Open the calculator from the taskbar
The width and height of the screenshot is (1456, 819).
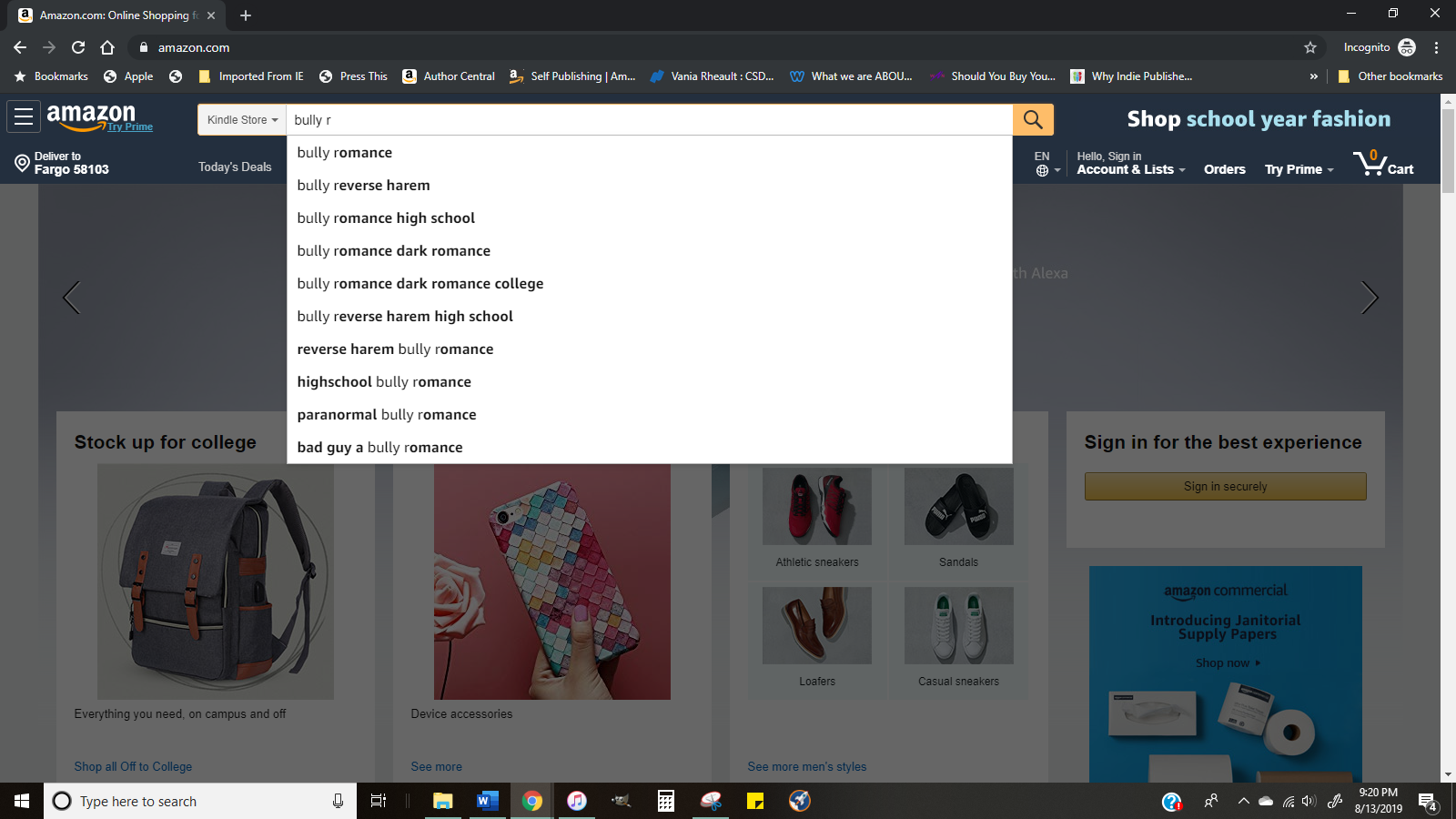click(x=666, y=801)
